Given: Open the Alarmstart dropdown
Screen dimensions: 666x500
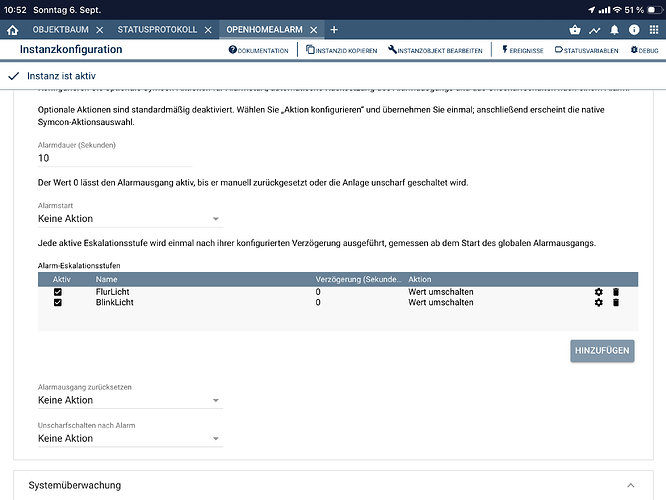Looking at the screenshot, I should click(130, 219).
